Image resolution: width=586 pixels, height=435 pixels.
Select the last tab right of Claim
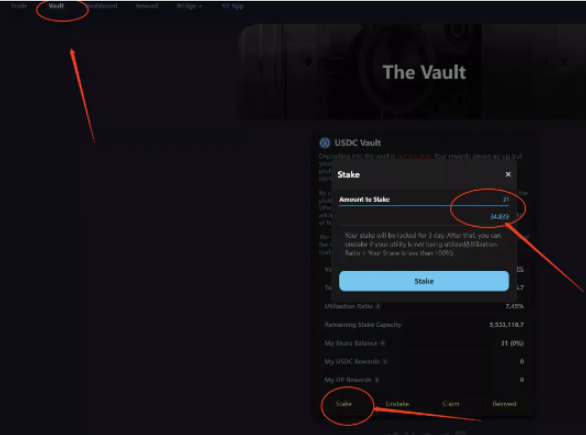(504, 404)
